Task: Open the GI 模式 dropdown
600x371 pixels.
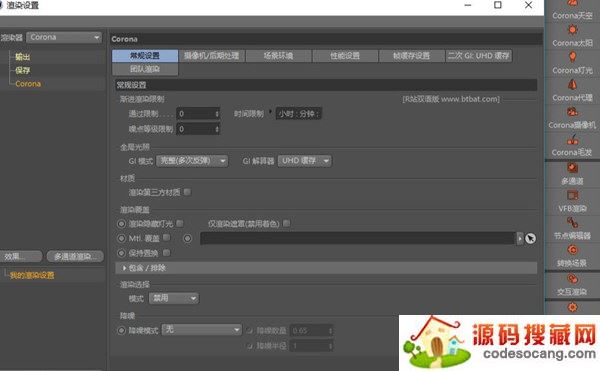Action: pyautogui.click(x=192, y=161)
